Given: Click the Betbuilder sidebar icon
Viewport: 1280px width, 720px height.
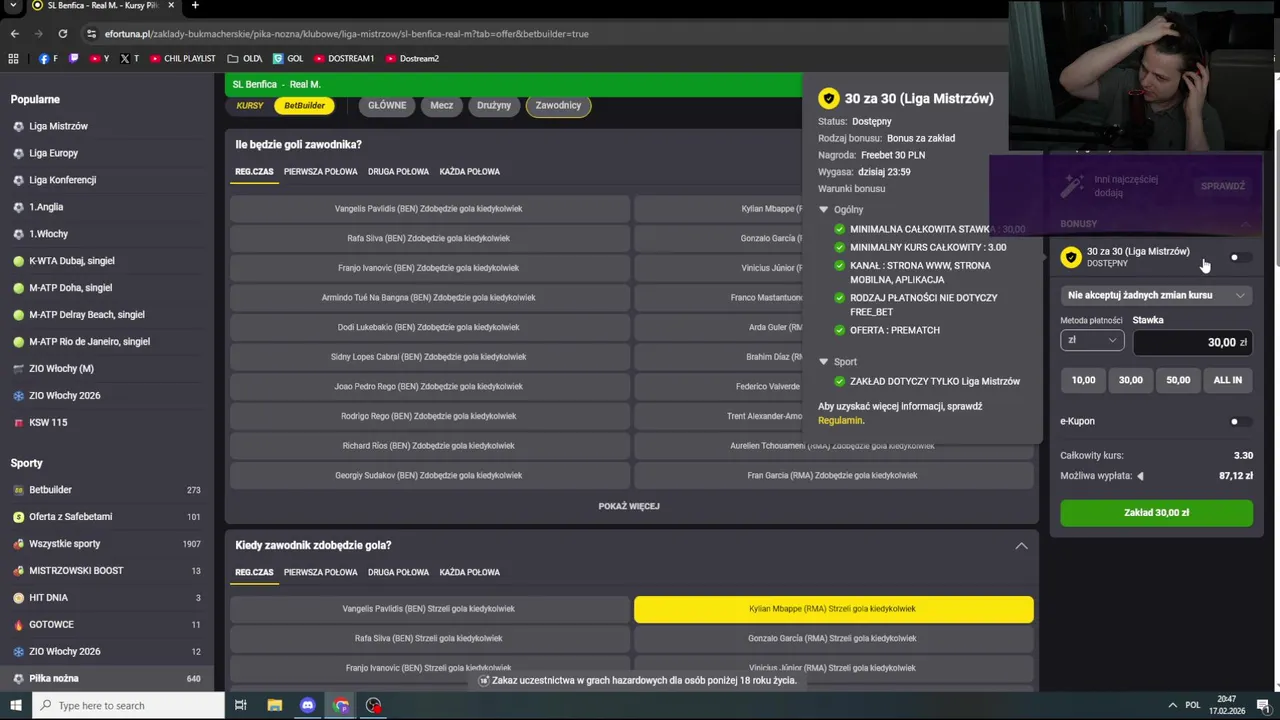Looking at the screenshot, I should point(19,490).
